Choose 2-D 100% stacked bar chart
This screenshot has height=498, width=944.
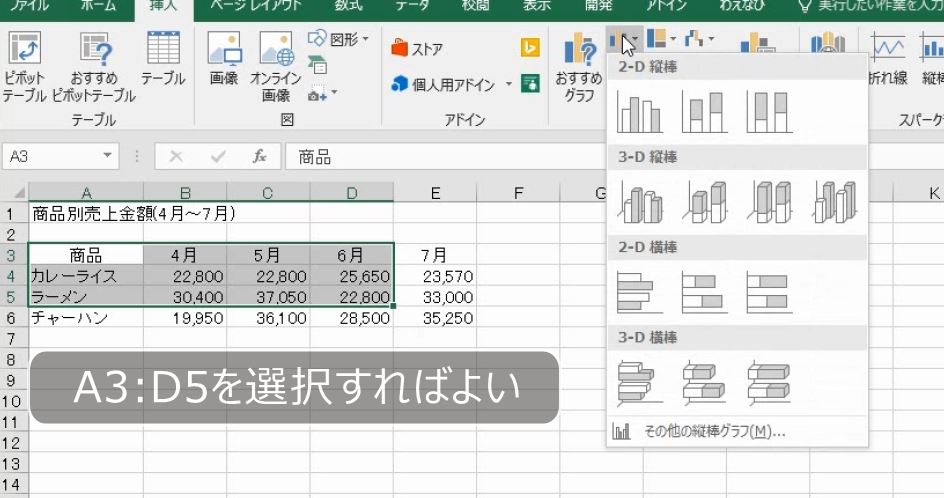(769, 293)
